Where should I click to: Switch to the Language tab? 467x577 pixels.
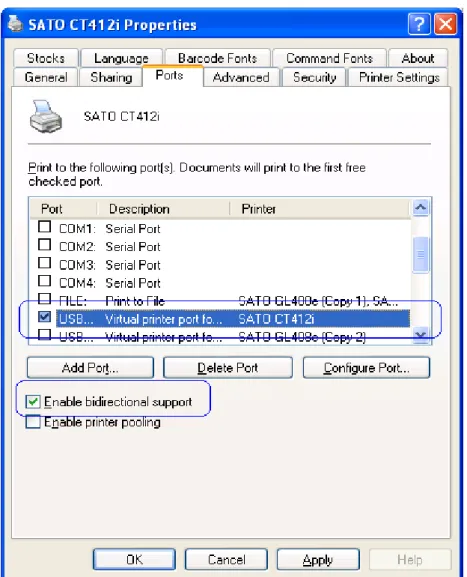point(121,58)
